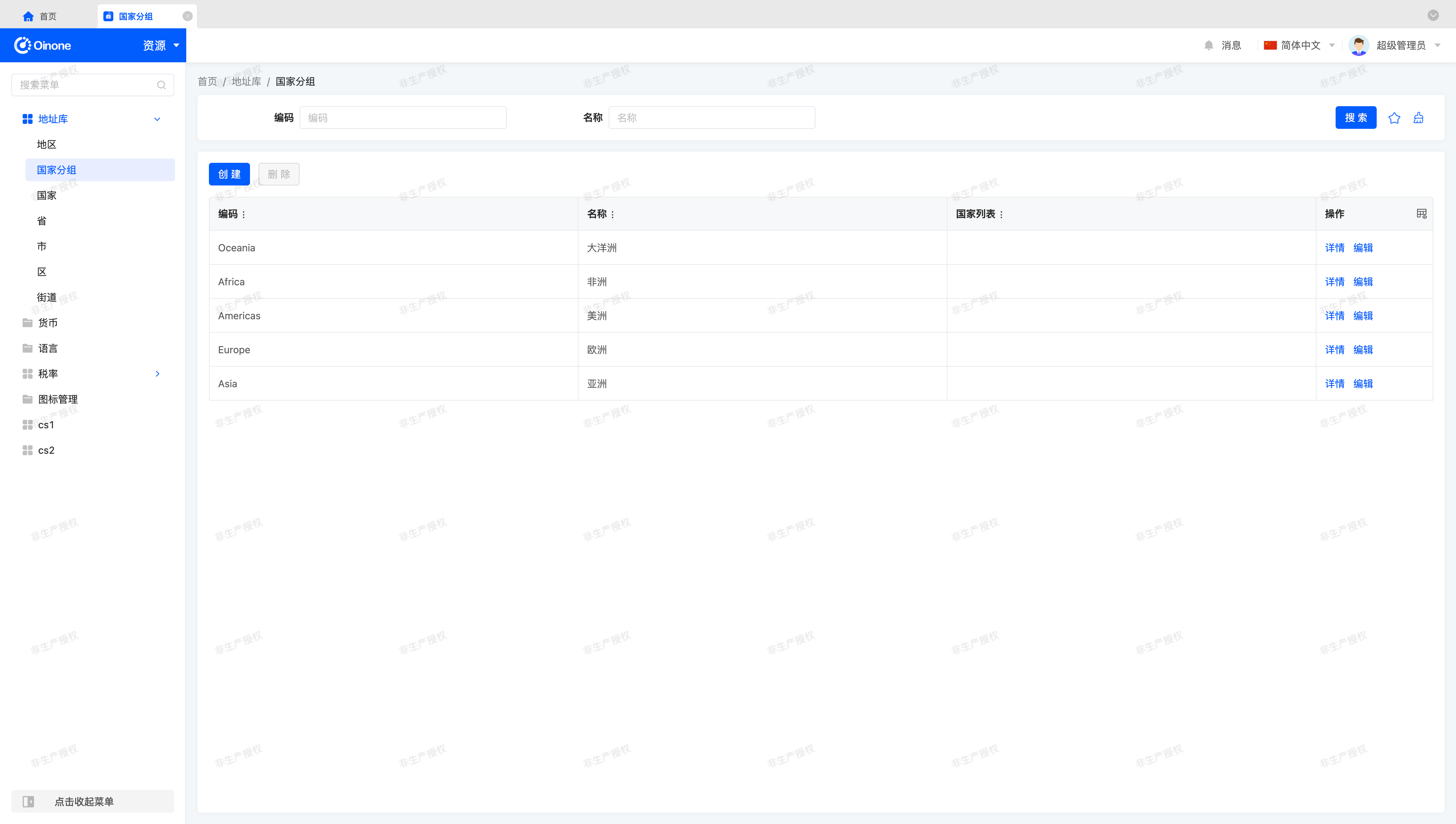Click 编辑 link for Europe row
1456x824 pixels.
coord(1363,350)
